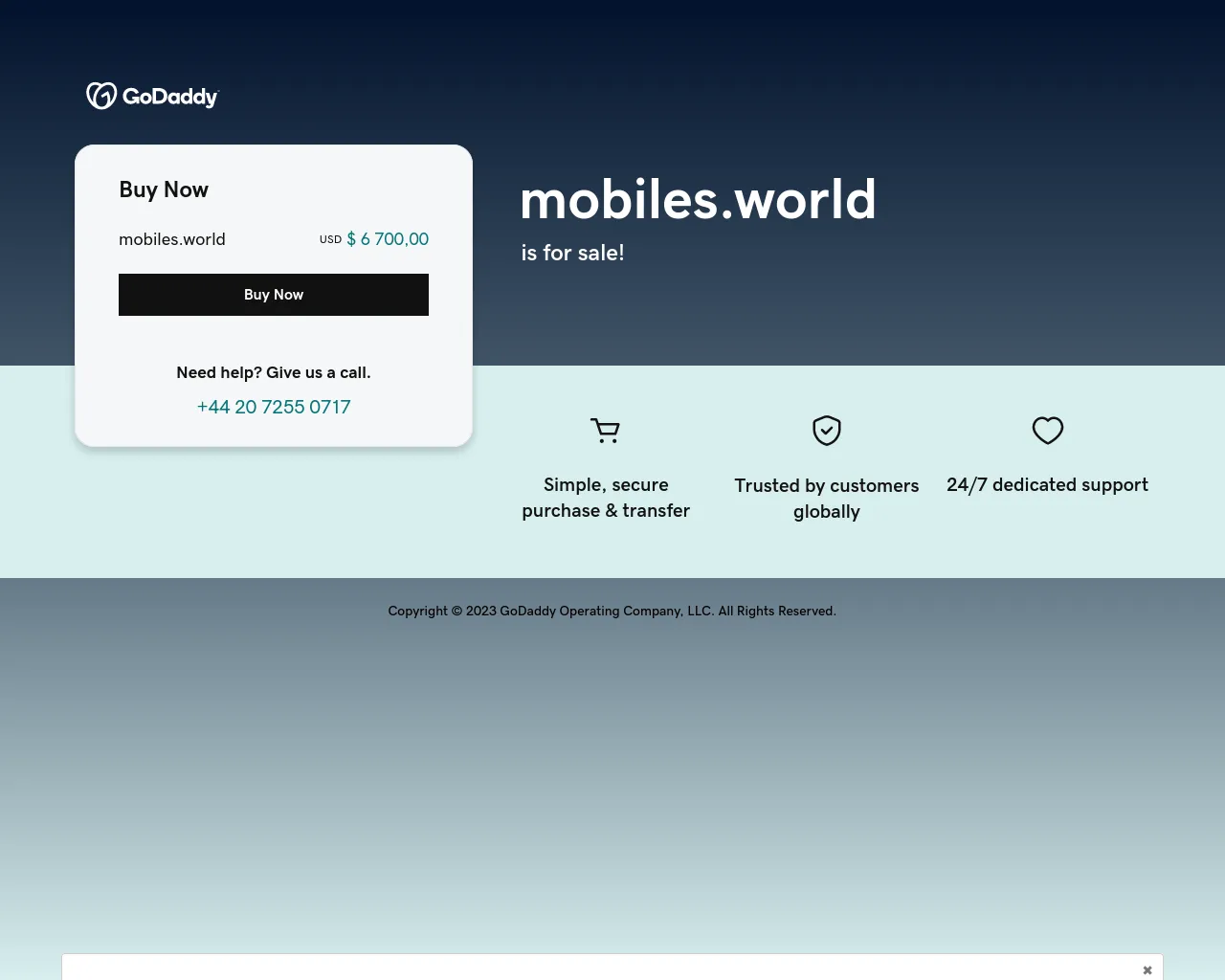Click mobiles.world domain name in card

[x=172, y=239]
